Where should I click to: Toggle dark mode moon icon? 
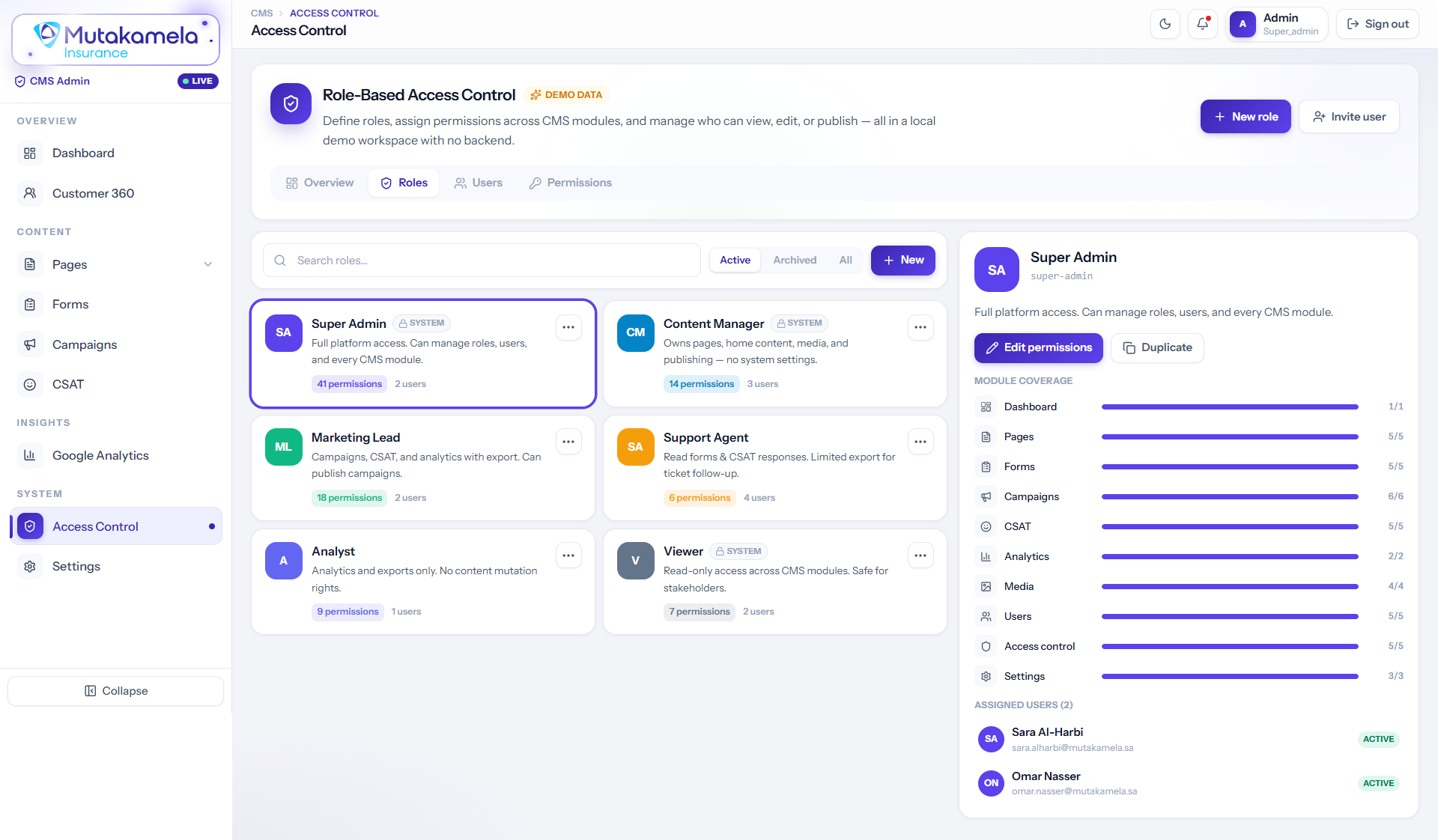pyautogui.click(x=1165, y=24)
